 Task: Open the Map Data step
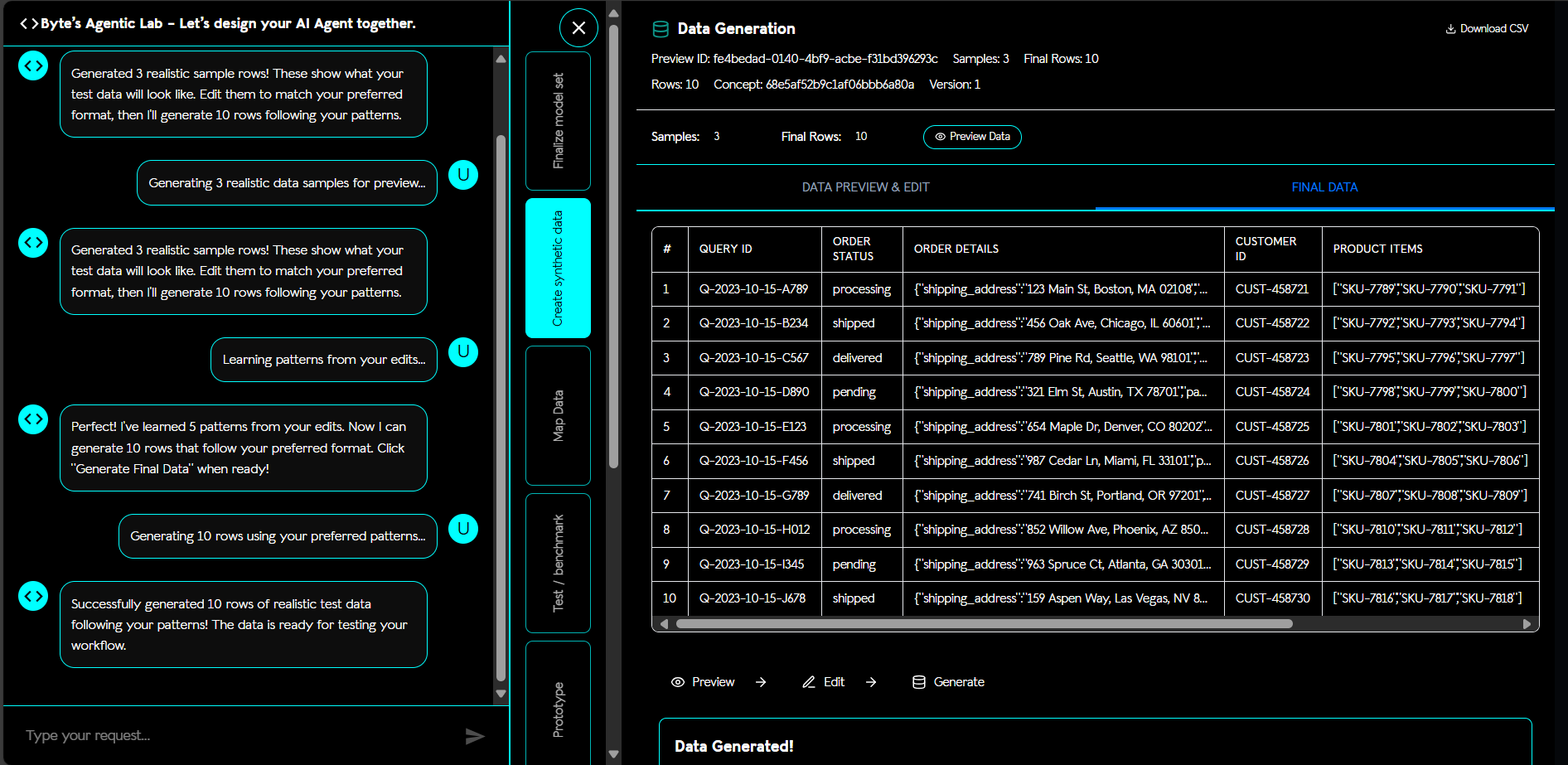tap(558, 415)
